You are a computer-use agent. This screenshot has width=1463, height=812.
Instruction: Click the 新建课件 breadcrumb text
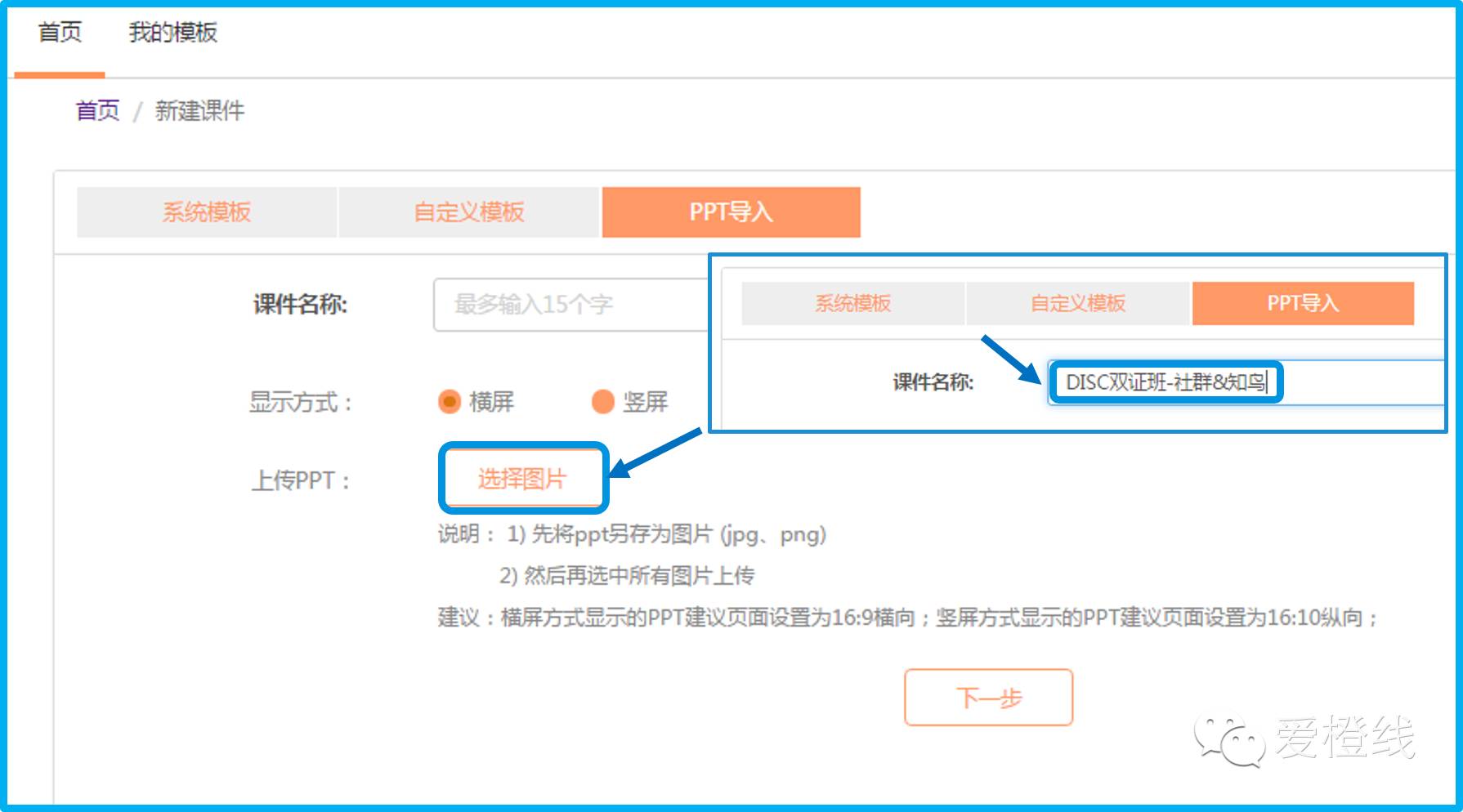(199, 110)
